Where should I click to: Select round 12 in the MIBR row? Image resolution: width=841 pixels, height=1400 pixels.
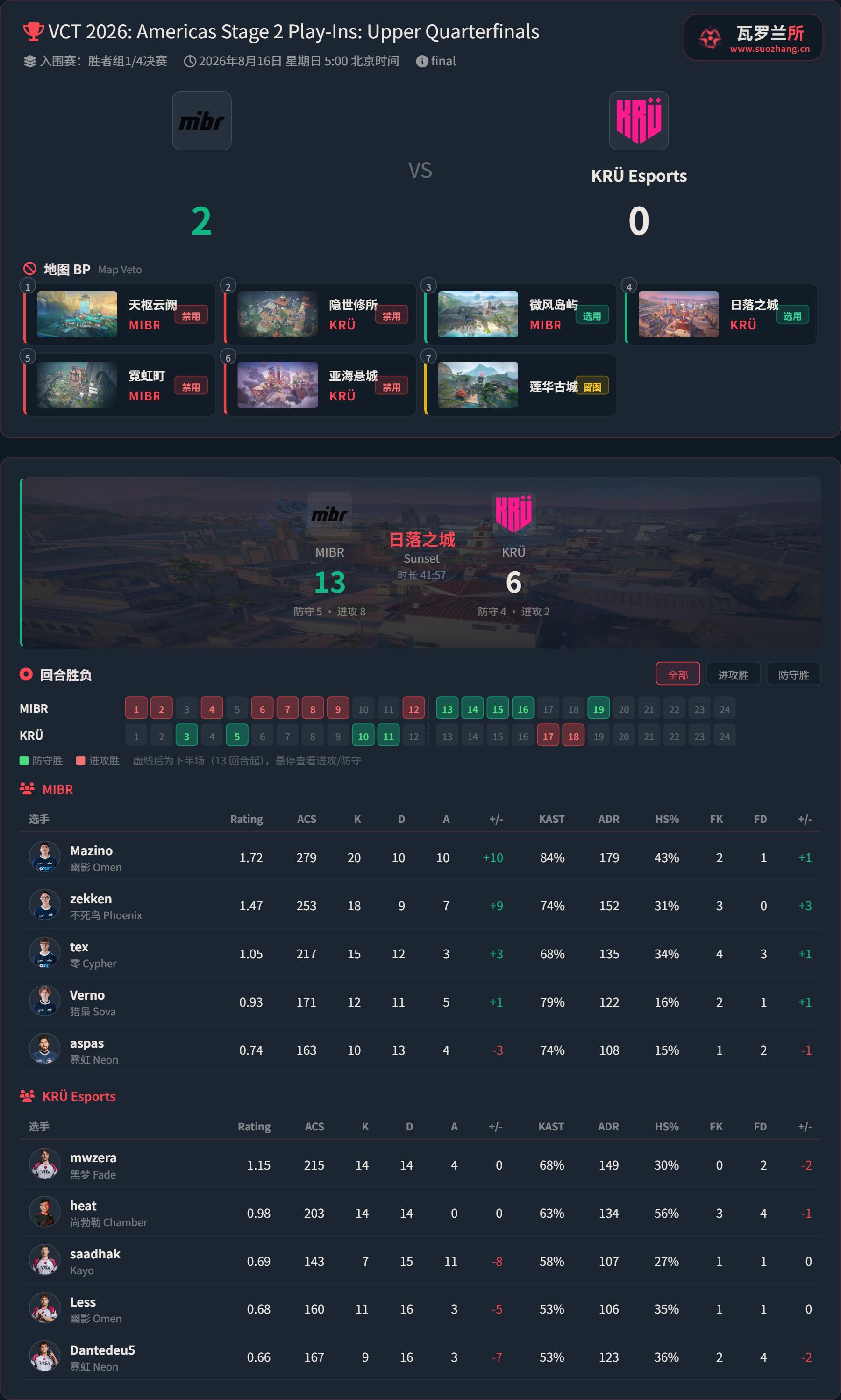point(413,708)
